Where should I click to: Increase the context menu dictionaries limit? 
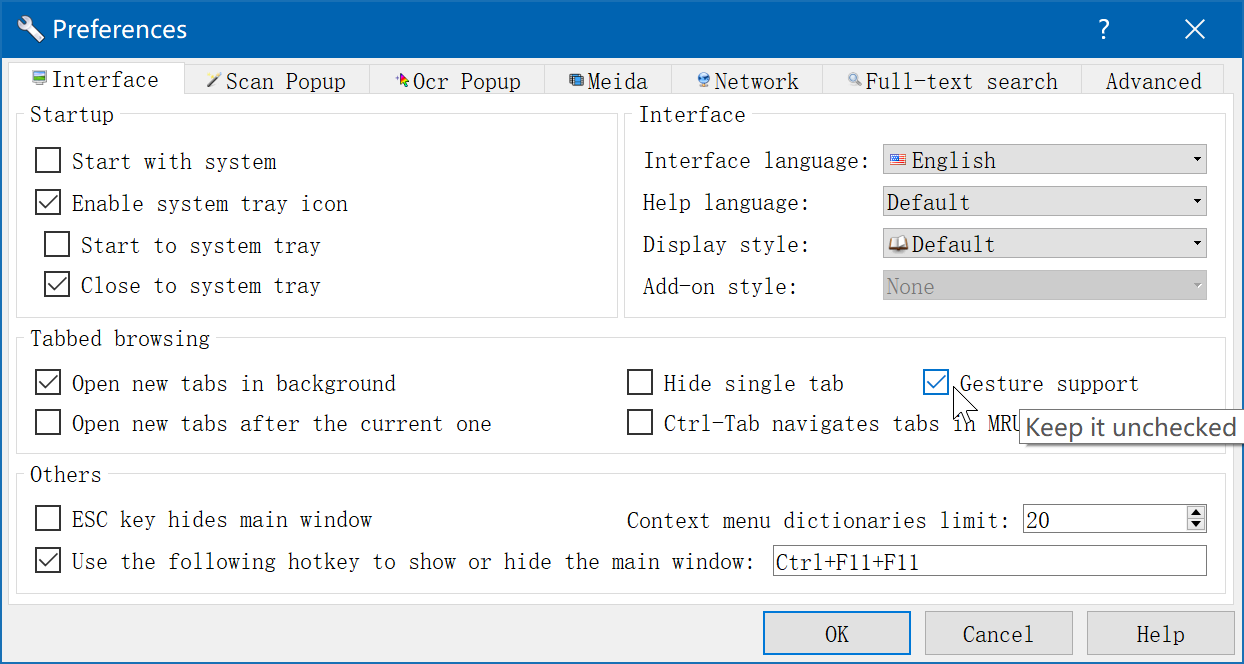(1194, 512)
